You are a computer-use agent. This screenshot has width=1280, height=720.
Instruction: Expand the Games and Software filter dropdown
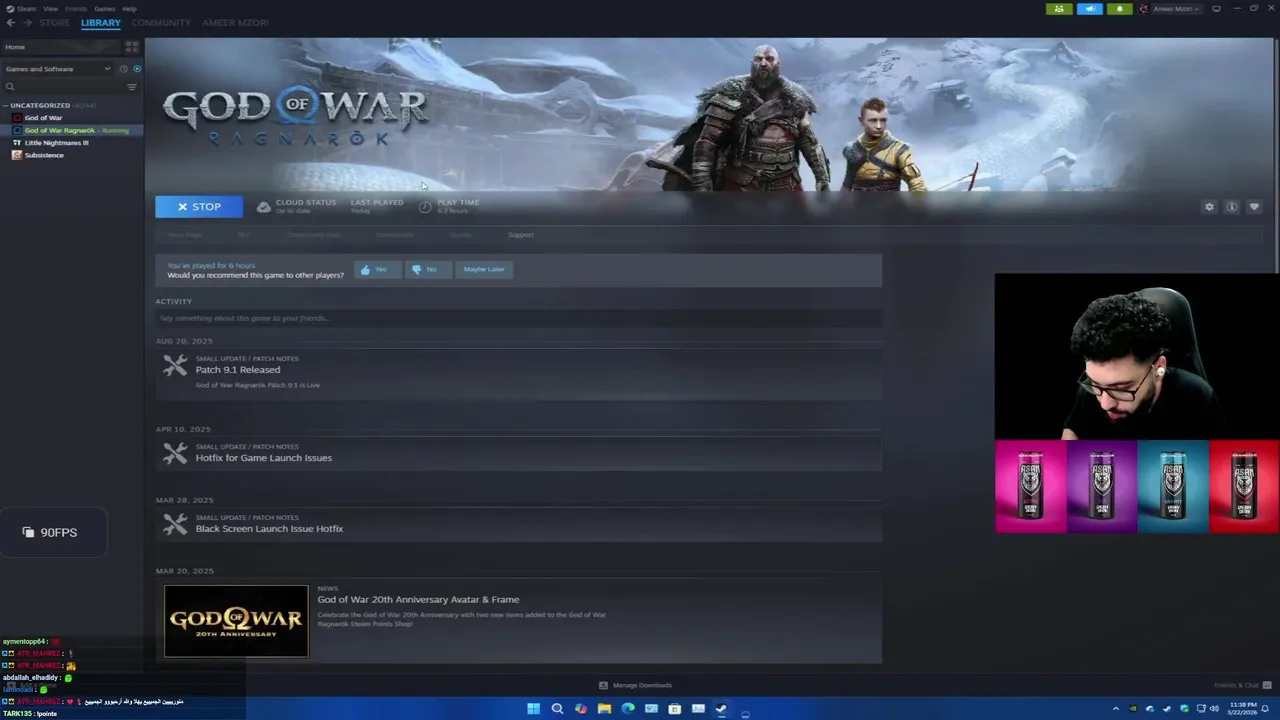pyautogui.click(x=57, y=69)
